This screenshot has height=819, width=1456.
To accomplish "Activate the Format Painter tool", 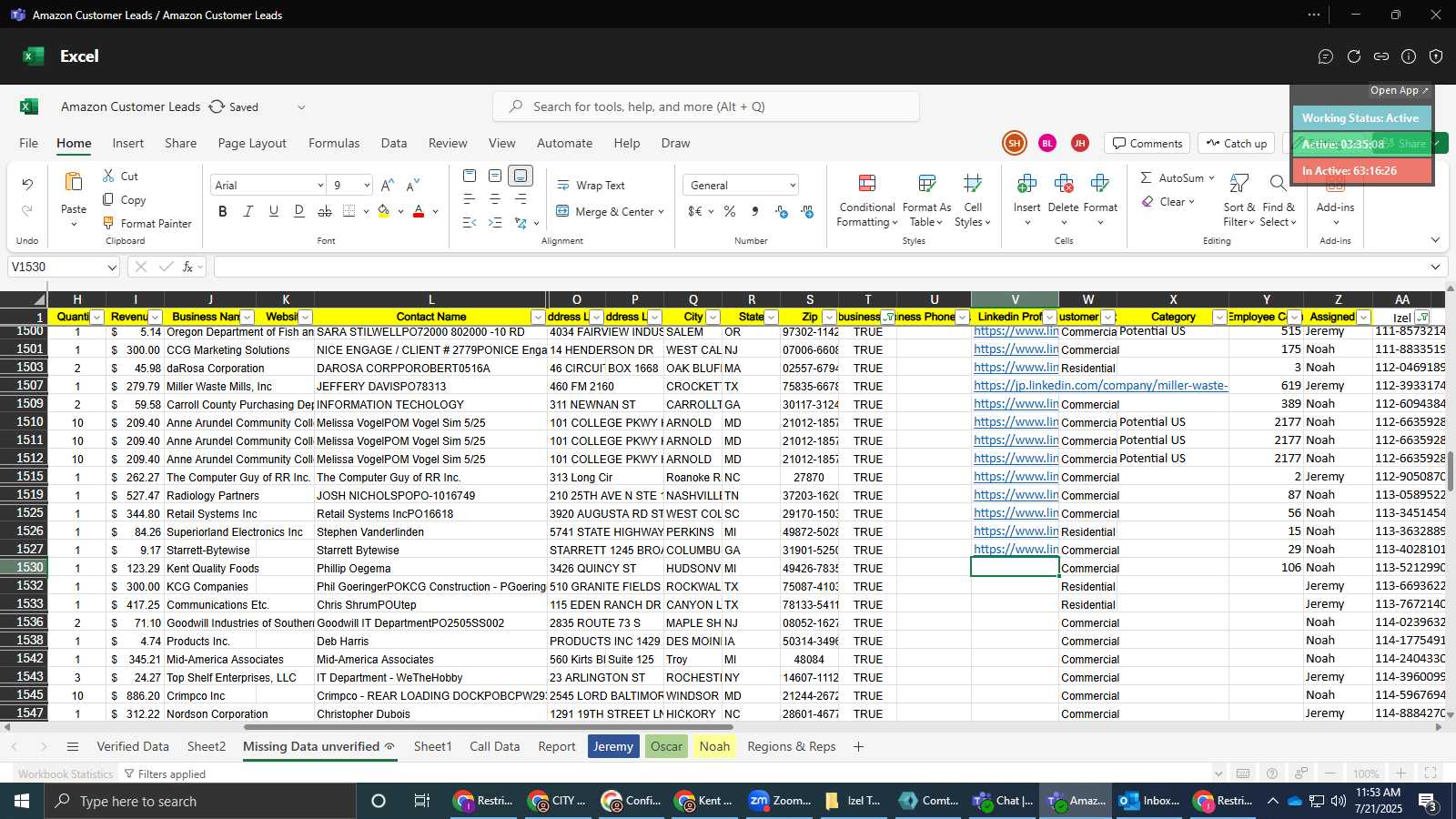I will click(147, 223).
